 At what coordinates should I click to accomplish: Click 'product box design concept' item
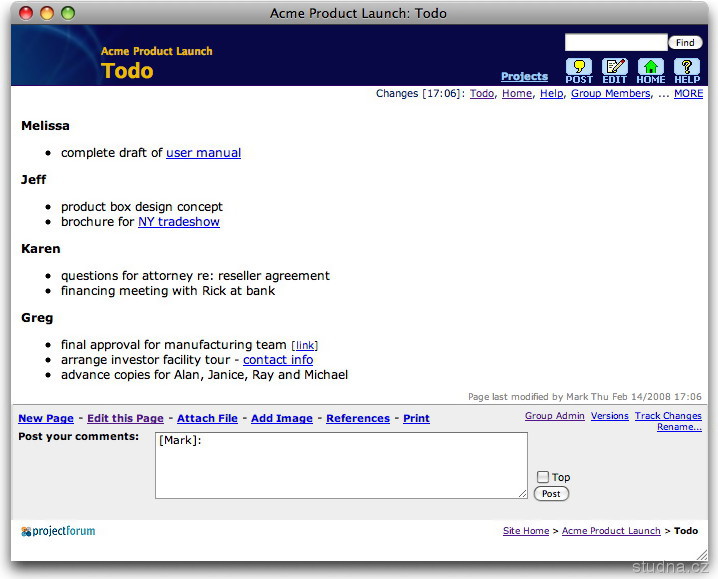(142, 207)
